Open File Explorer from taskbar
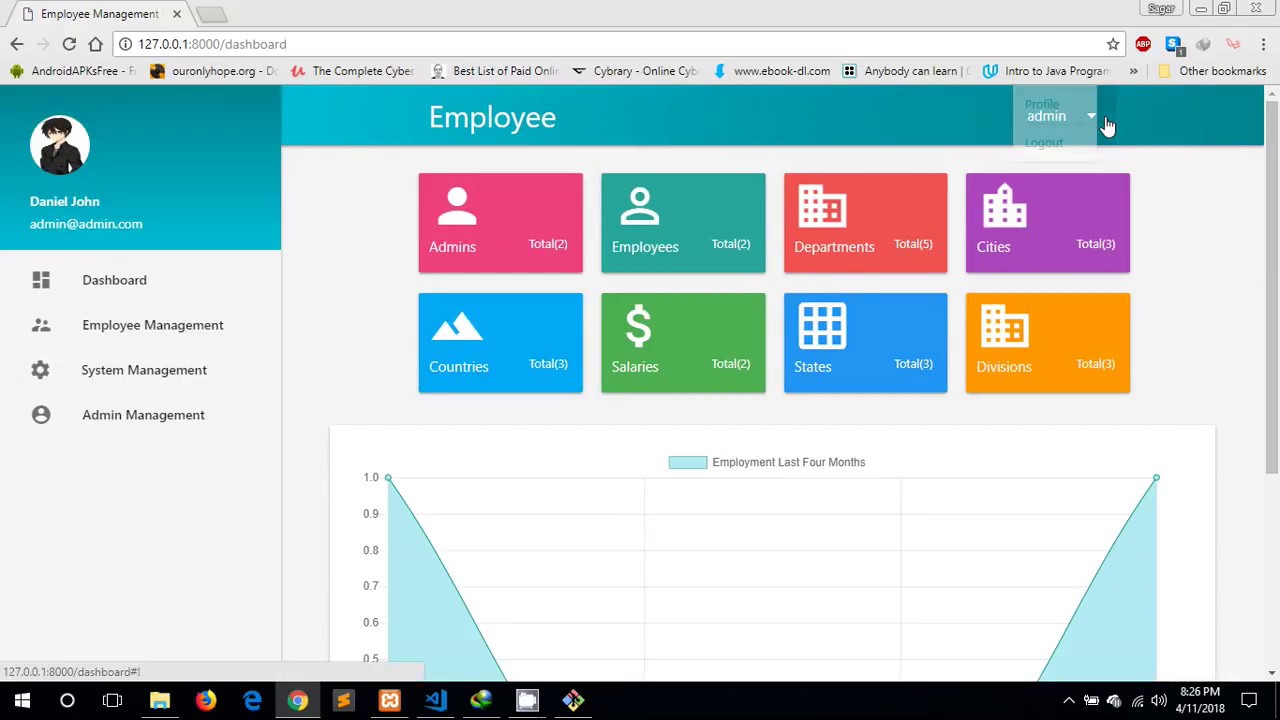1280x720 pixels. tap(160, 700)
